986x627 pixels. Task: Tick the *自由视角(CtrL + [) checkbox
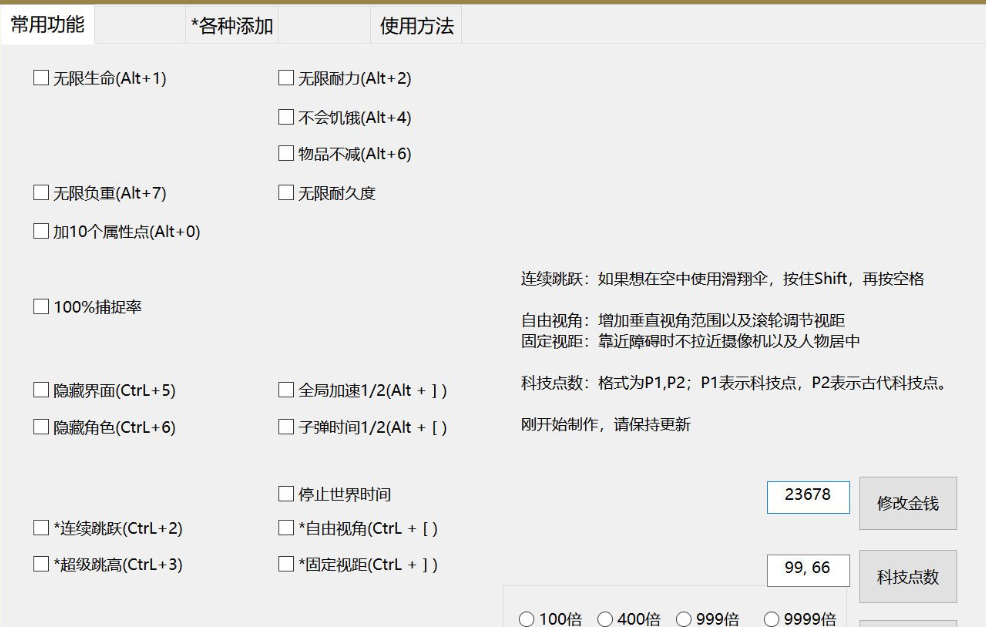pos(286,528)
